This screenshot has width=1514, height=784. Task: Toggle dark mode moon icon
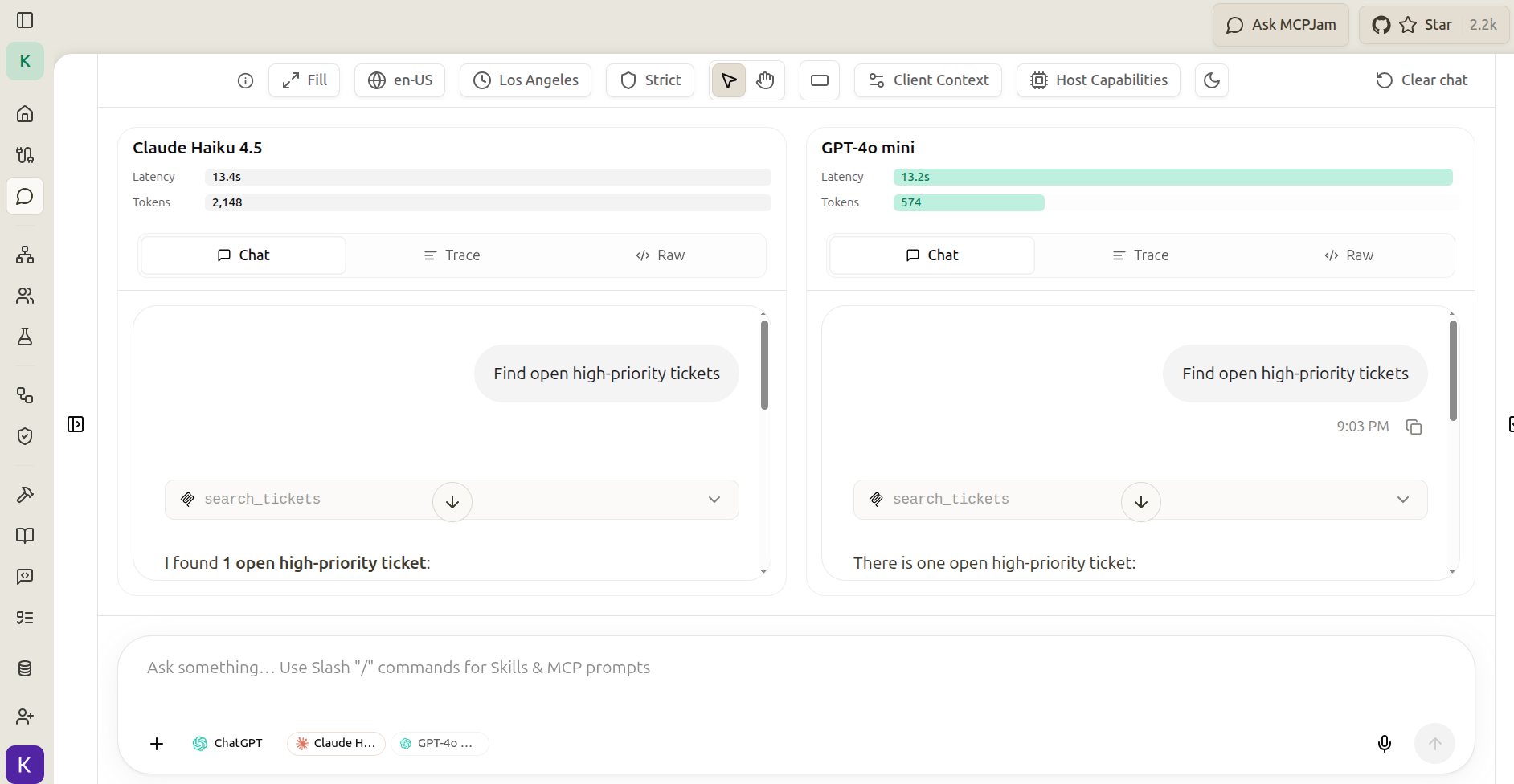(x=1212, y=80)
